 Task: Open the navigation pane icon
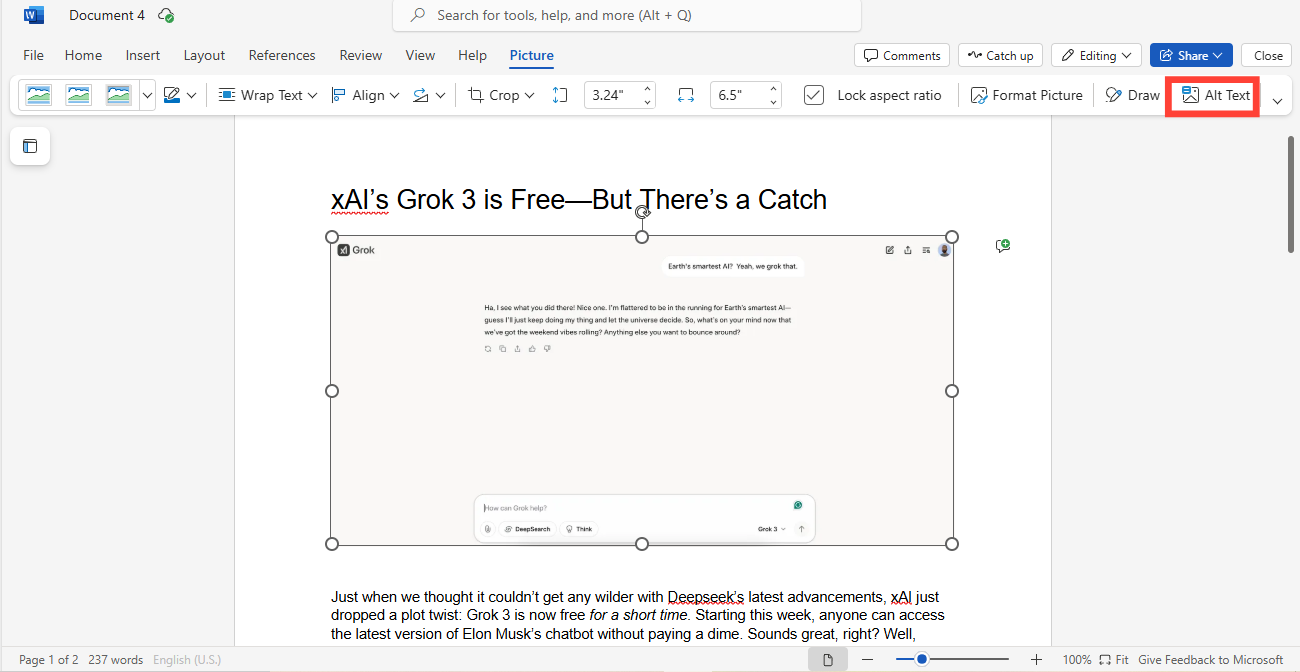30,147
